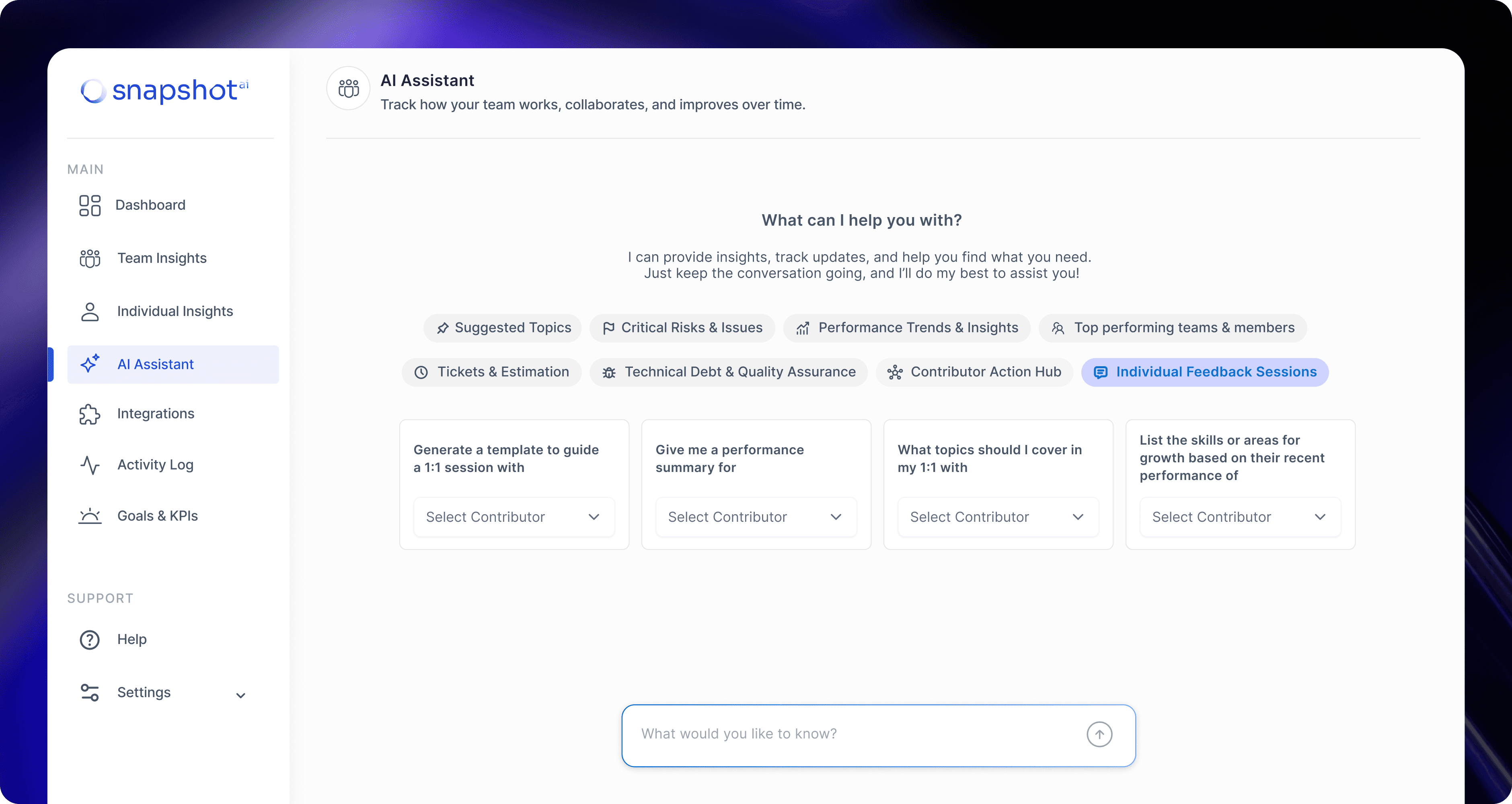Screen dimensions: 1512x804
Task: Click the Goals & KPIs sunrise icon
Action: (x=90, y=517)
